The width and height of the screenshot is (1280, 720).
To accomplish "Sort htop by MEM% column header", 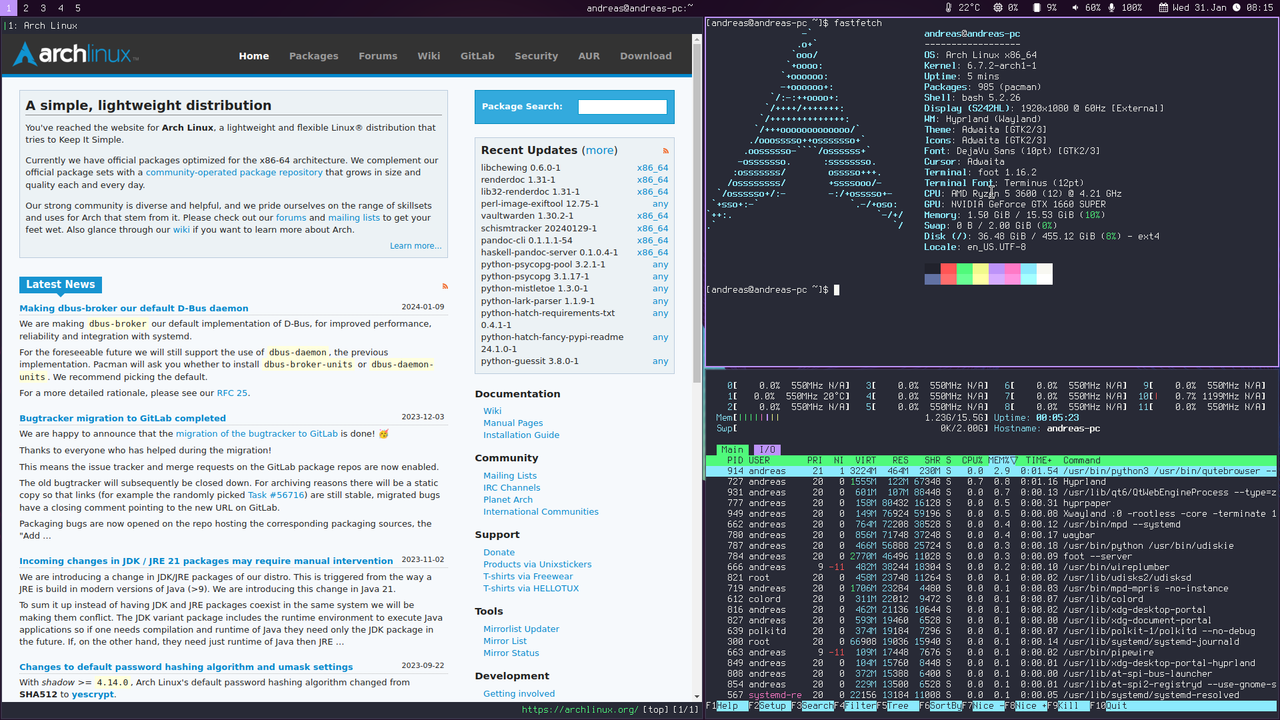I will click(1002, 461).
